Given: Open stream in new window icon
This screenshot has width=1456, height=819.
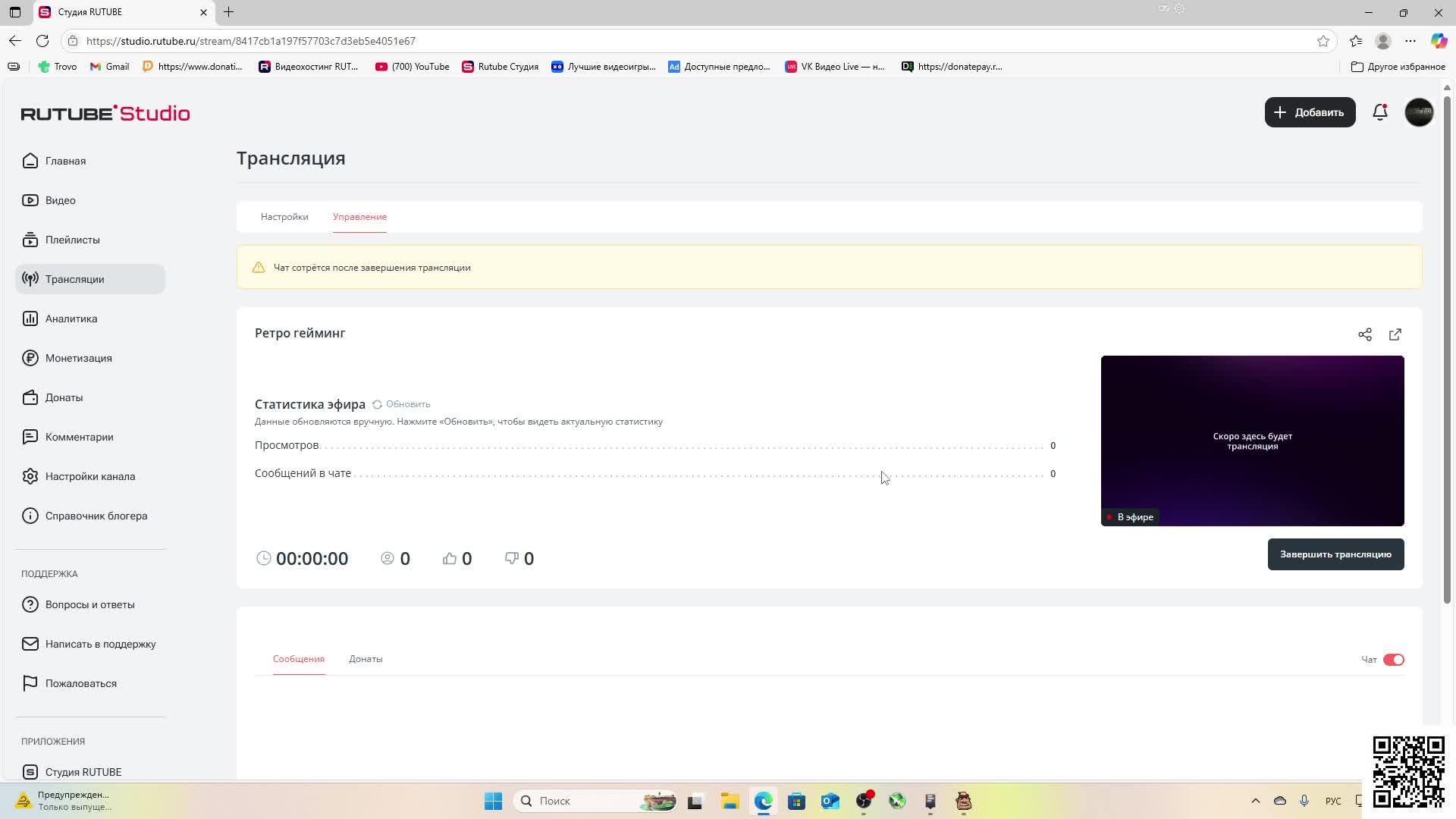Looking at the screenshot, I should click(x=1395, y=334).
